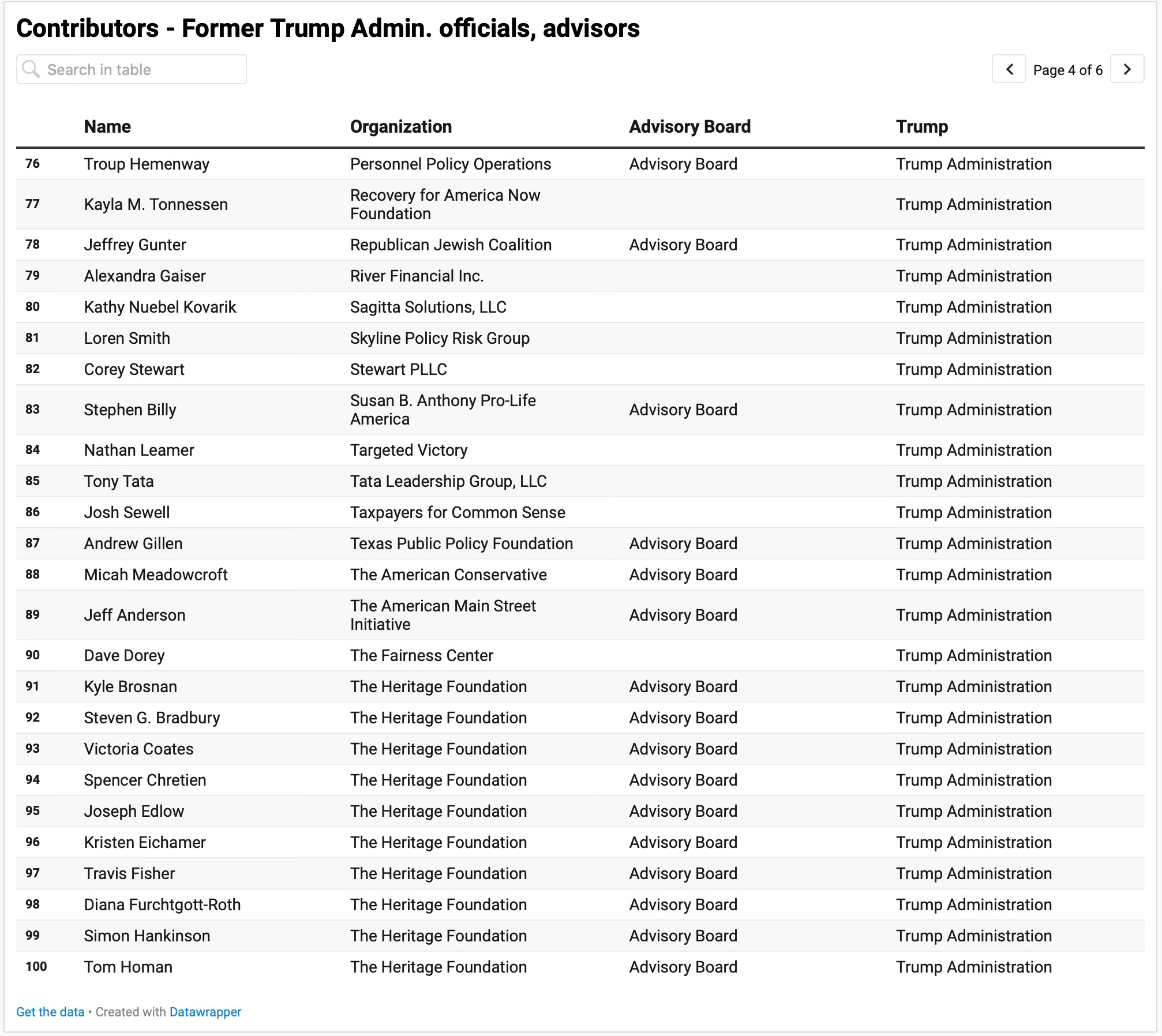The width and height of the screenshot is (1162, 1036).
Task: Select Kyle Brosnan in the table
Action: [130, 686]
